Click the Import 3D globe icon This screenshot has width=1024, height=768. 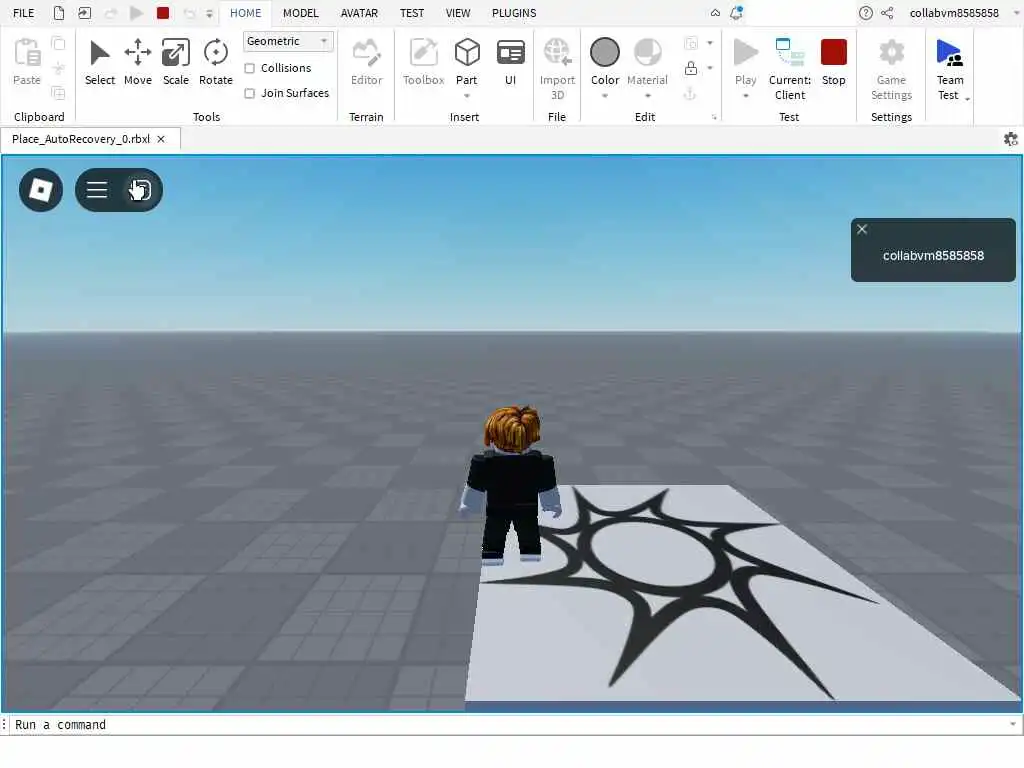pyautogui.click(x=557, y=53)
